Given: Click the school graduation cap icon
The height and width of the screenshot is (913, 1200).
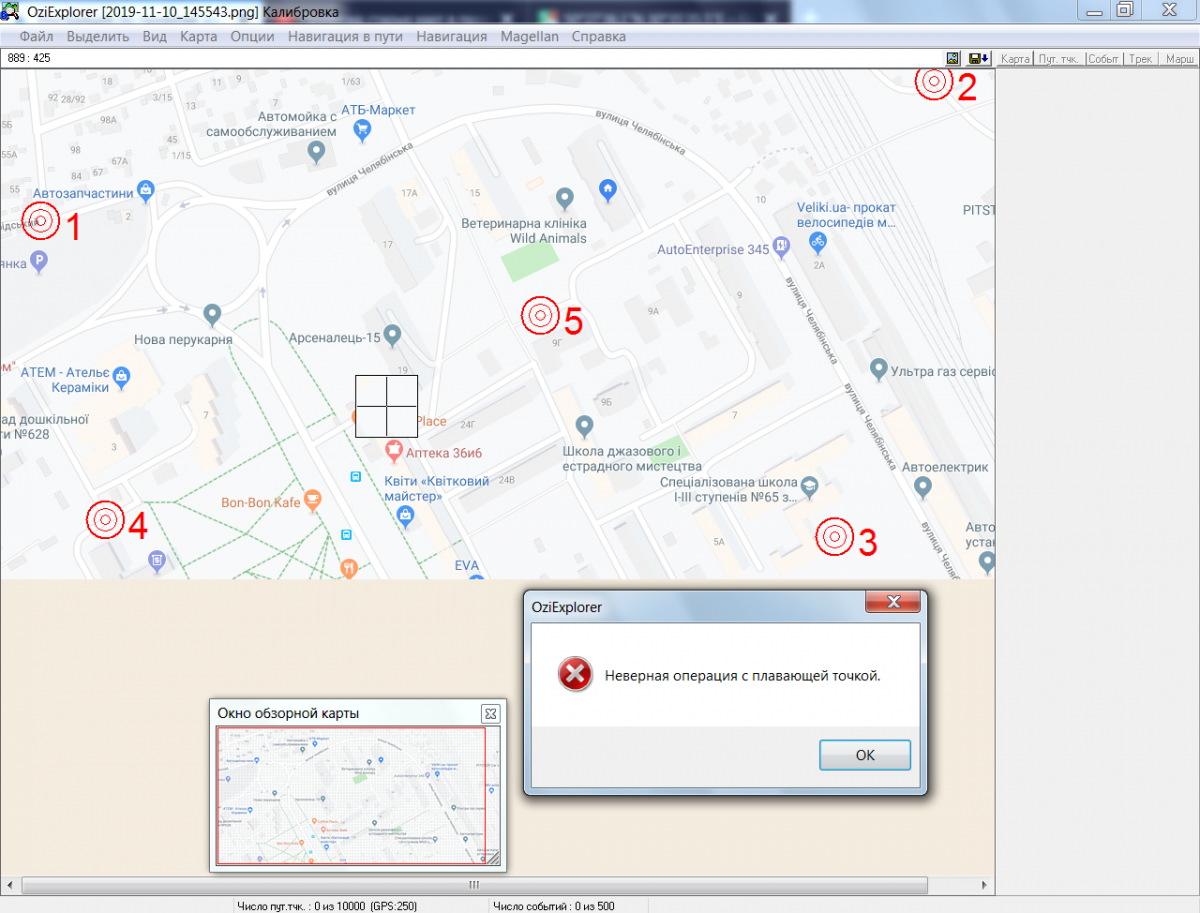Looking at the screenshot, I should (x=809, y=486).
